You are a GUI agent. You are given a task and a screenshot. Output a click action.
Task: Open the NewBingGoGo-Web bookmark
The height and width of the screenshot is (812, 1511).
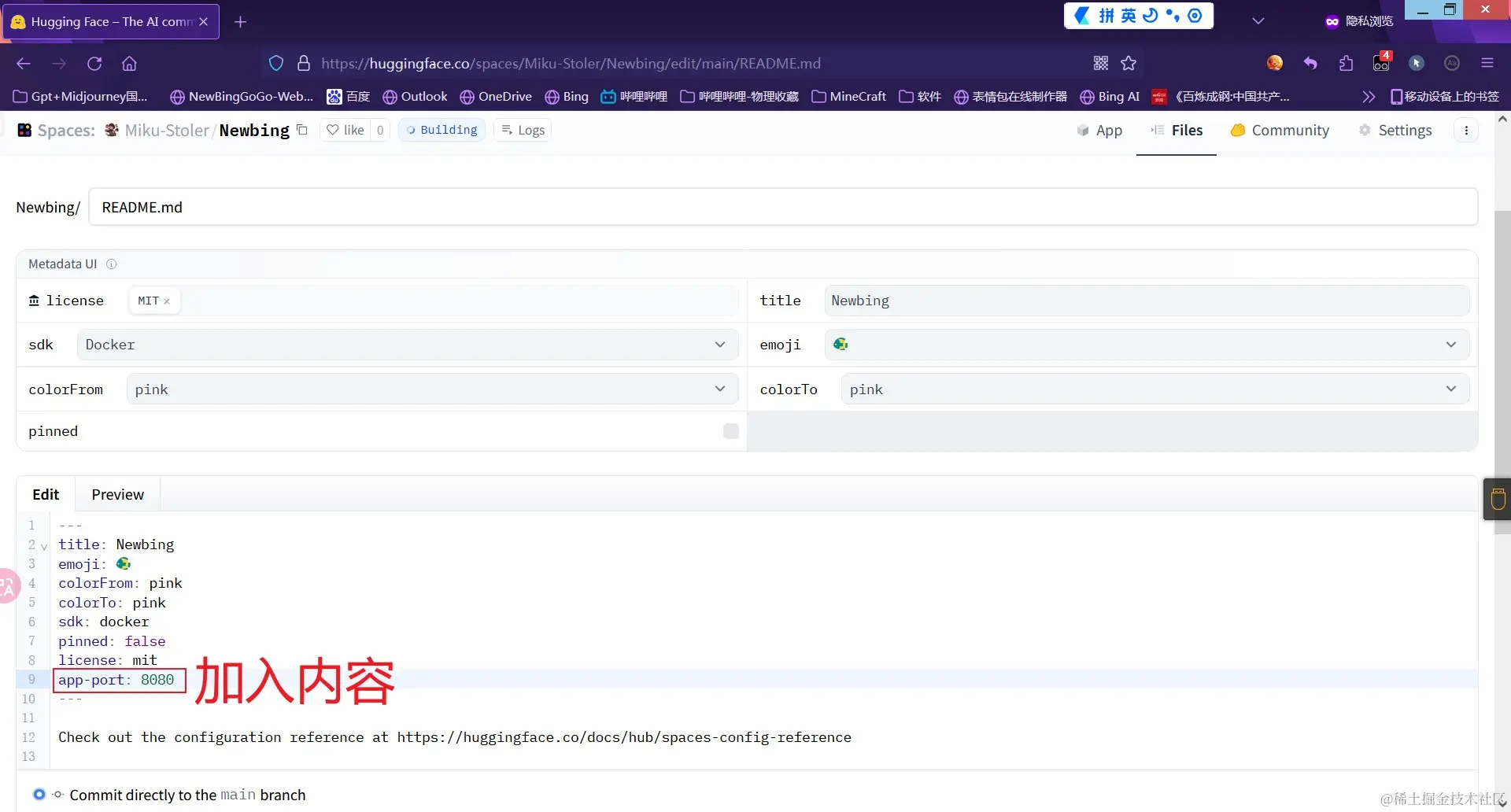pyautogui.click(x=242, y=97)
